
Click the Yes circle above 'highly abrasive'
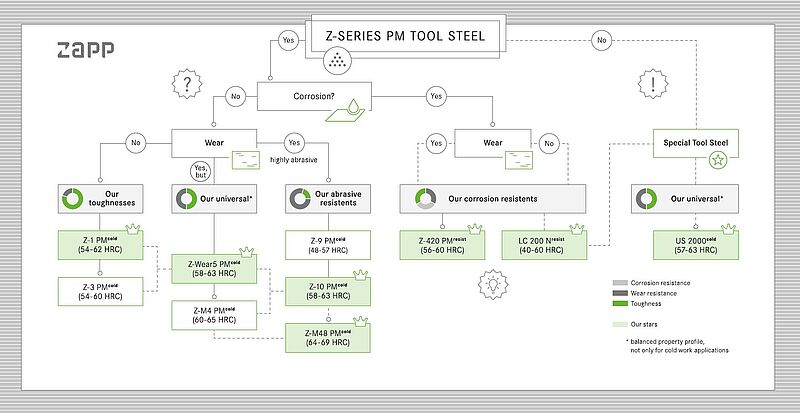[294, 143]
